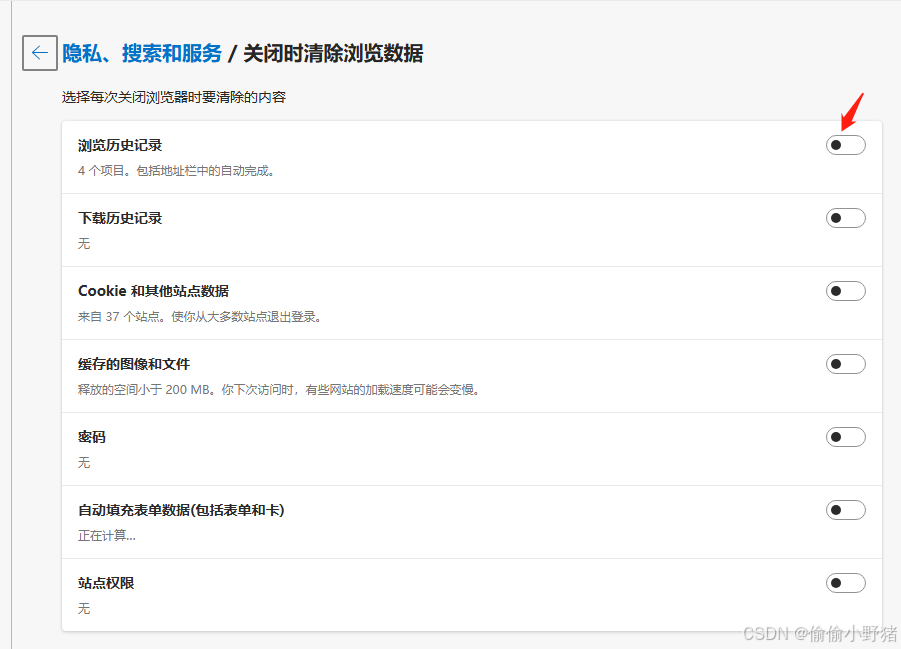Click the 正在计算... status text
Viewport: 901px width, 649px height.
107,536
